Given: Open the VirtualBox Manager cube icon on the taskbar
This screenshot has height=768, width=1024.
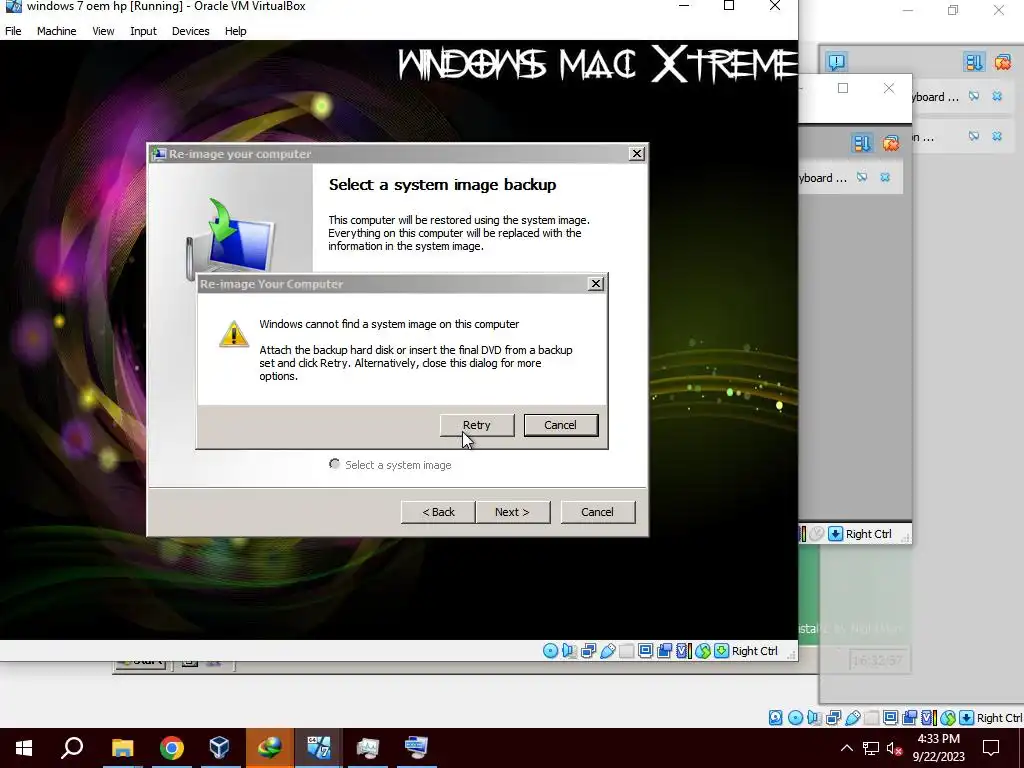Looking at the screenshot, I should point(220,748).
